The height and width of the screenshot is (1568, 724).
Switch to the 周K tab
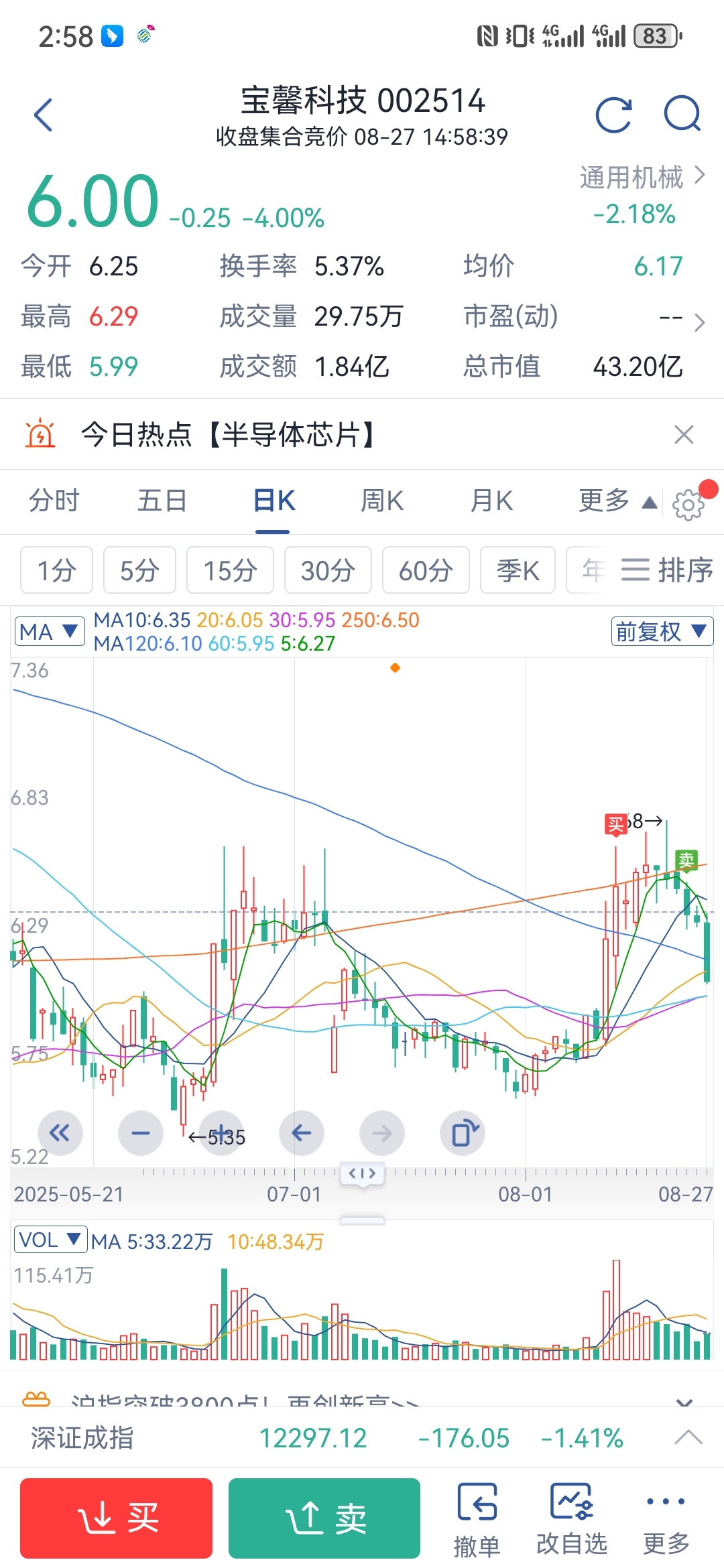pos(381,501)
